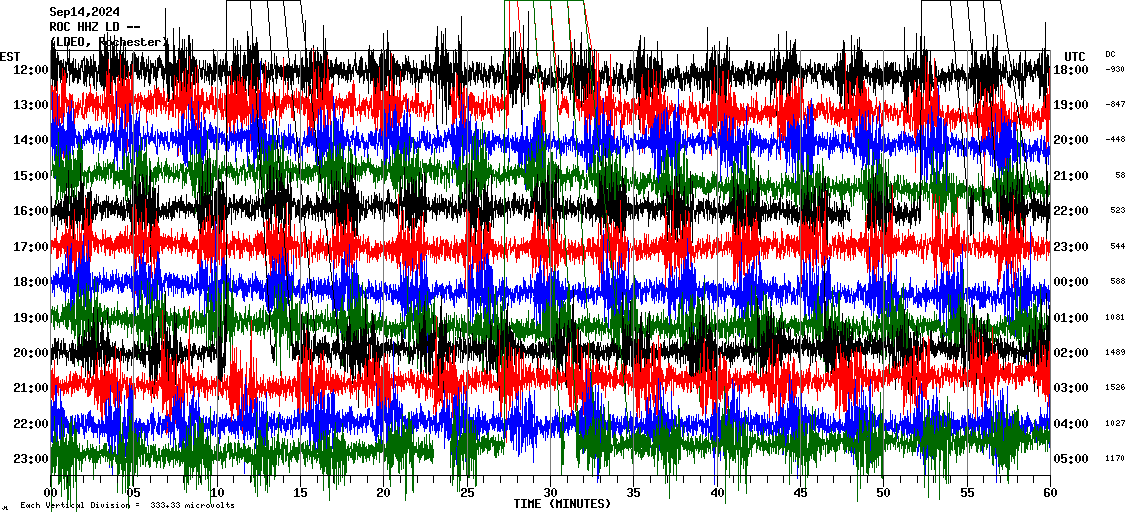Click the DC offset value -930

pyautogui.click(x=1114, y=70)
